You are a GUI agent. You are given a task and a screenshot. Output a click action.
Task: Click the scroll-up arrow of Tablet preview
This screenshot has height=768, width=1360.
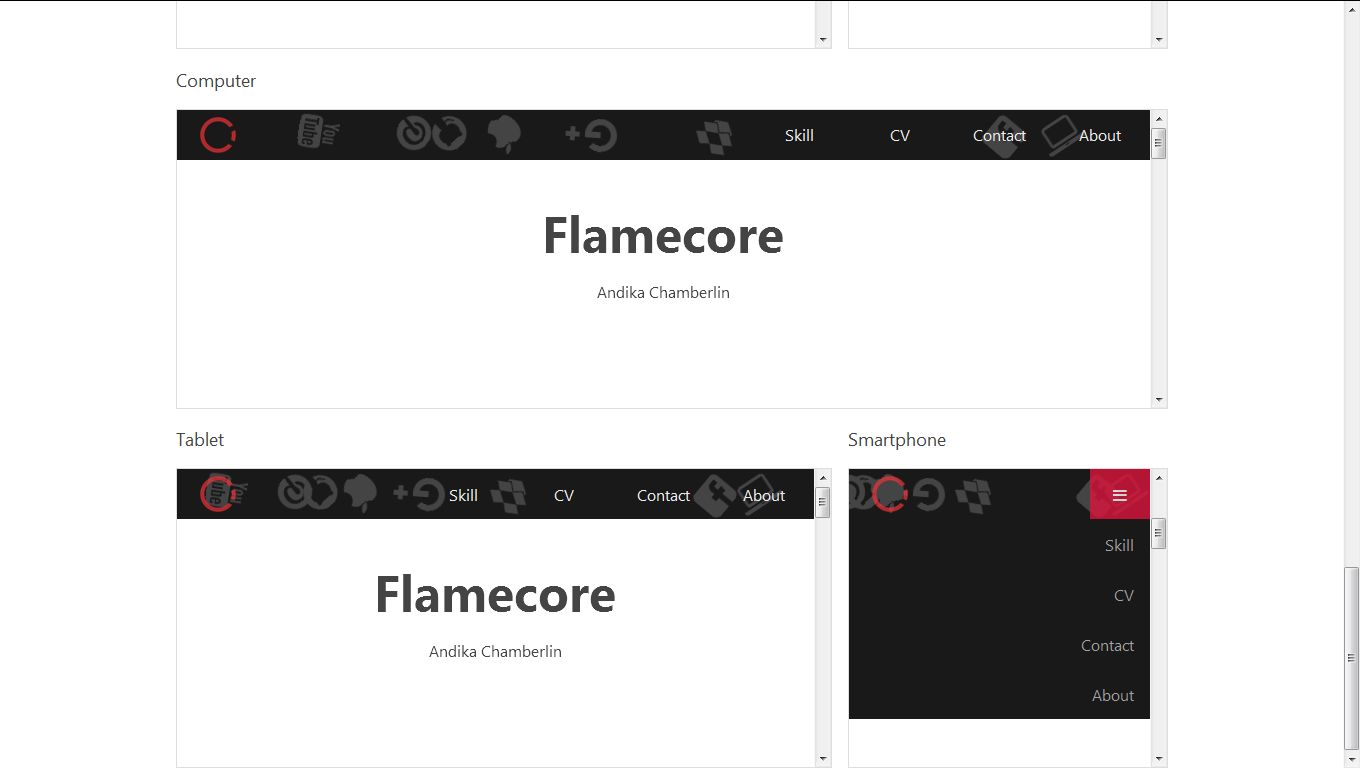(x=823, y=478)
